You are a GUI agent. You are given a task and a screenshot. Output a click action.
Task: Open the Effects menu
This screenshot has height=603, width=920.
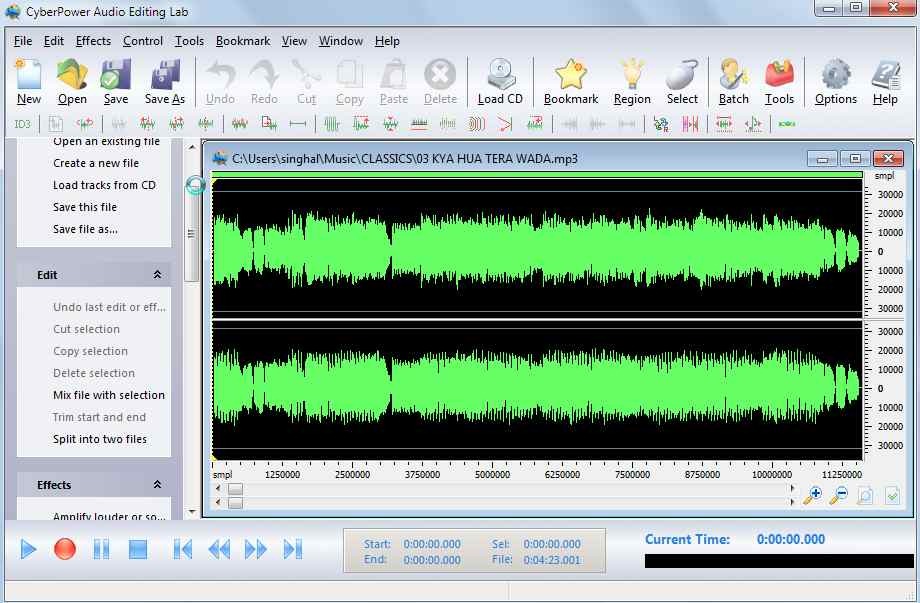93,41
